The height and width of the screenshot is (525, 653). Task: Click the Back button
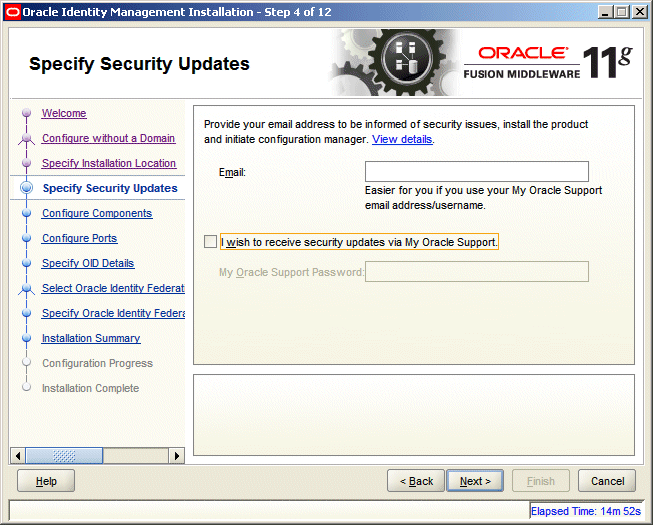[416, 481]
